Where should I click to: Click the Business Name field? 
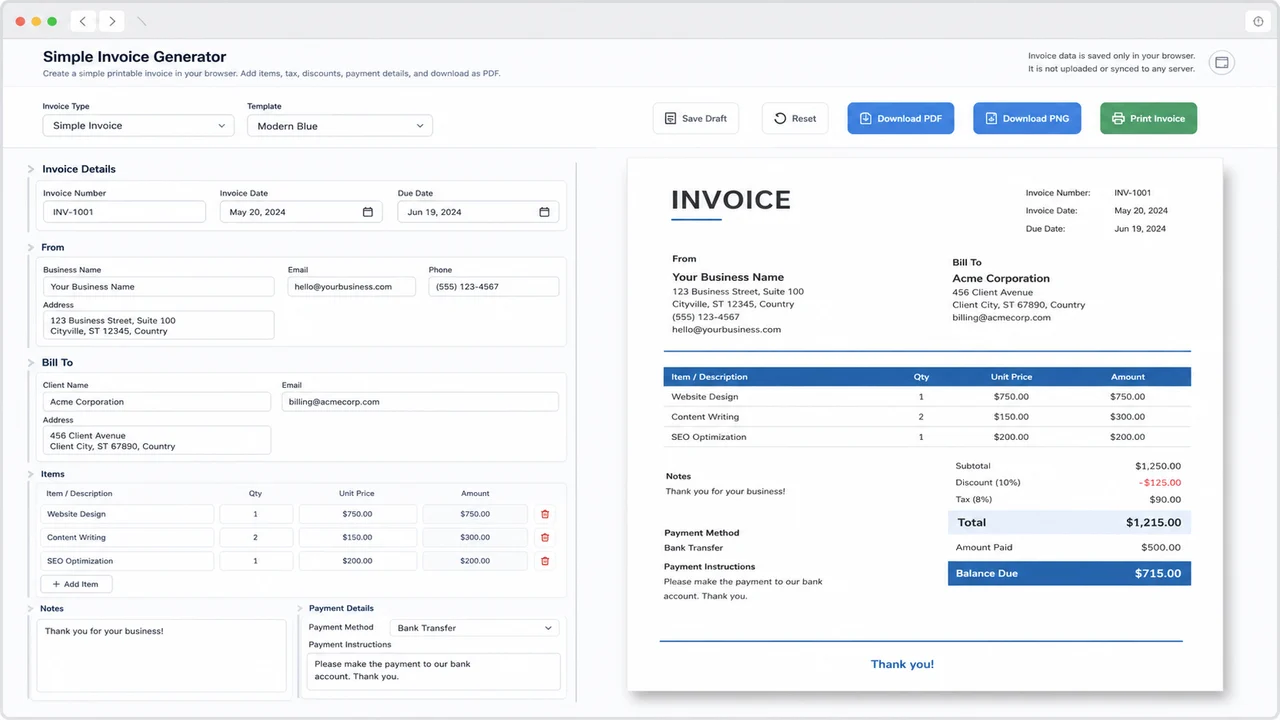tap(158, 287)
